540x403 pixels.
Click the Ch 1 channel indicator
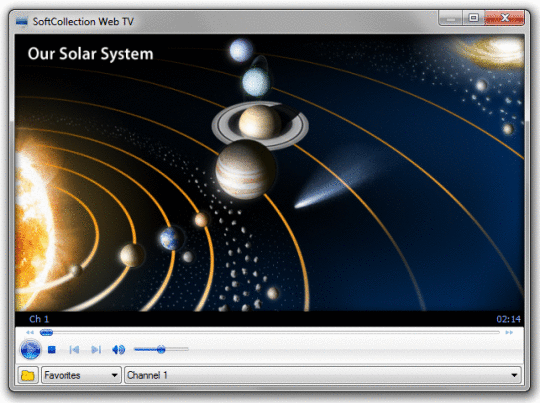pyautogui.click(x=39, y=319)
